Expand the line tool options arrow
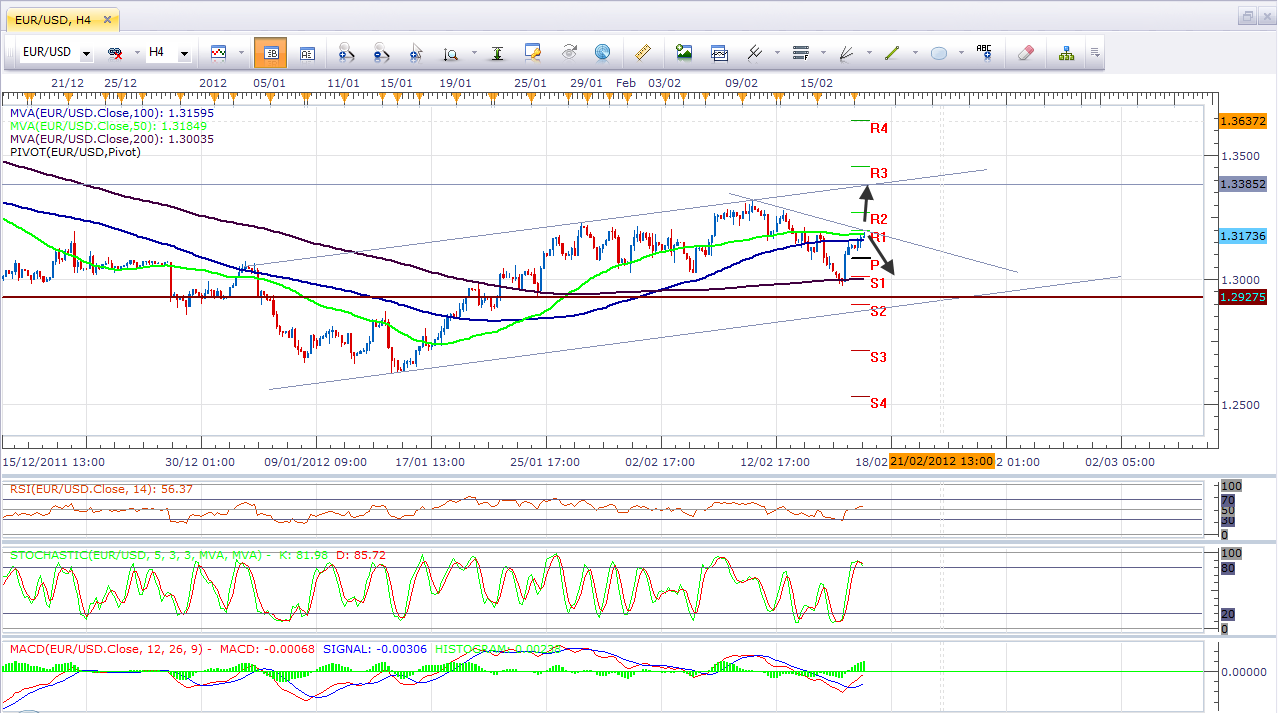Image resolution: width=1278 pixels, height=713 pixels. click(915, 53)
